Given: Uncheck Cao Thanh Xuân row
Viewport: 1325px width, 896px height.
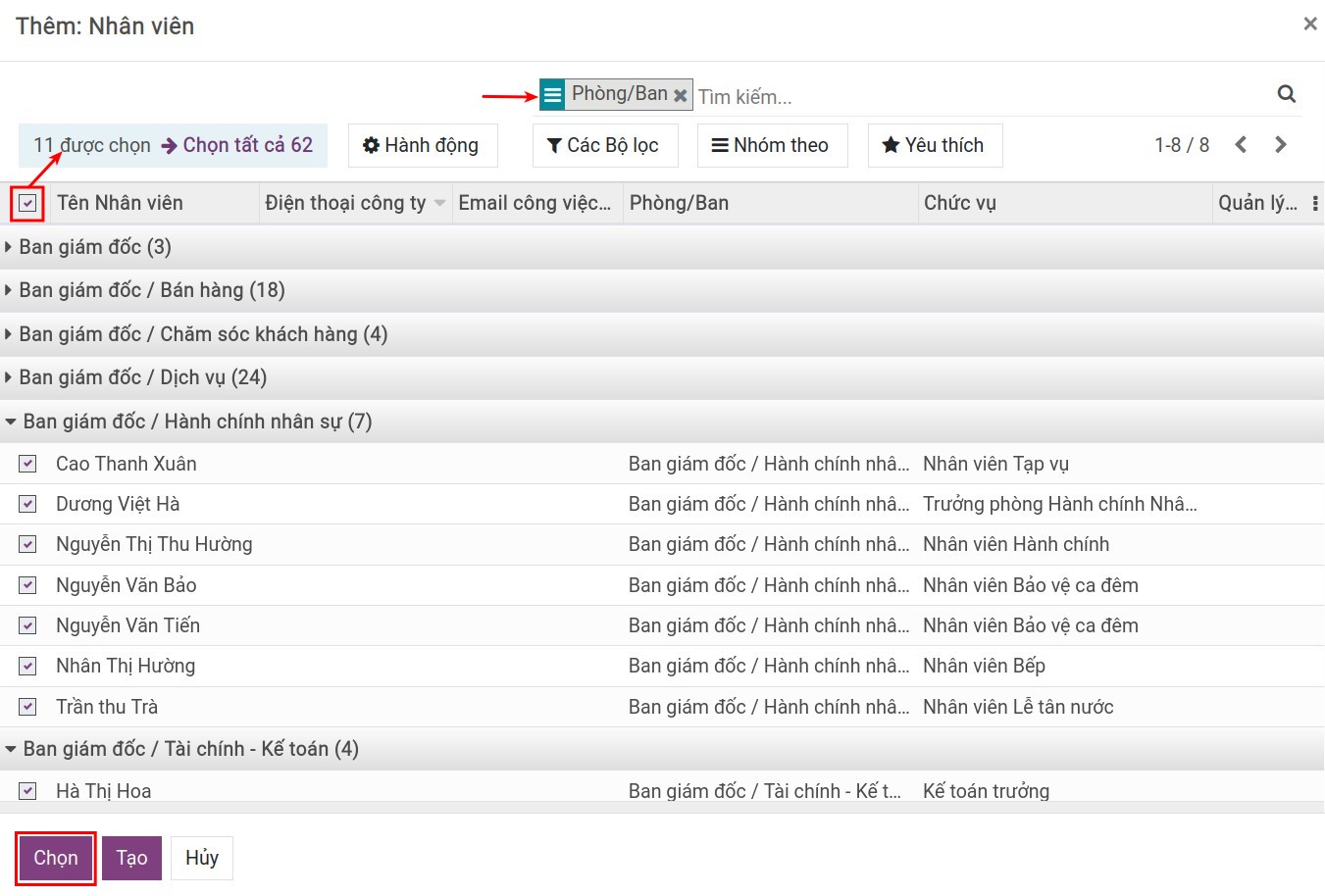Looking at the screenshot, I should (27, 464).
